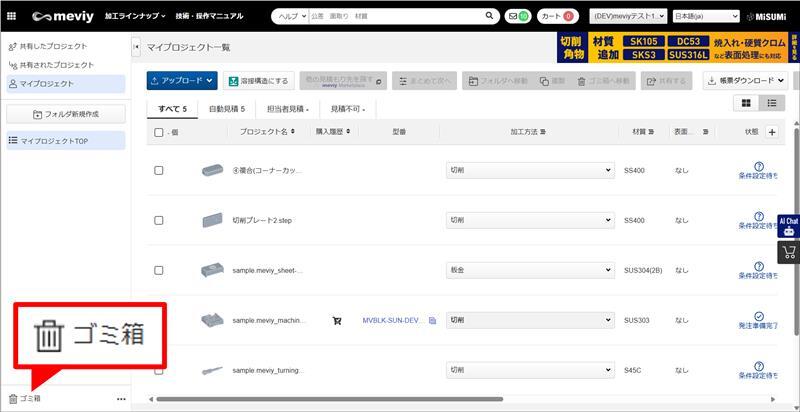This screenshot has width=800, height=412.
Task: Tick checkbox for 切削プレート2.step row
Action: [159, 220]
